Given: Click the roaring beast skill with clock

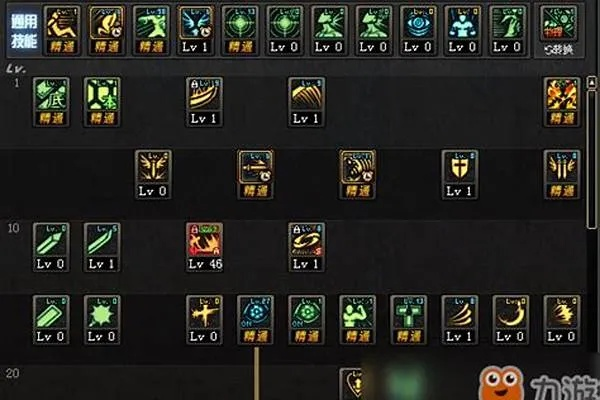Looking at the screenshot, I should click(x=357, y=175).
